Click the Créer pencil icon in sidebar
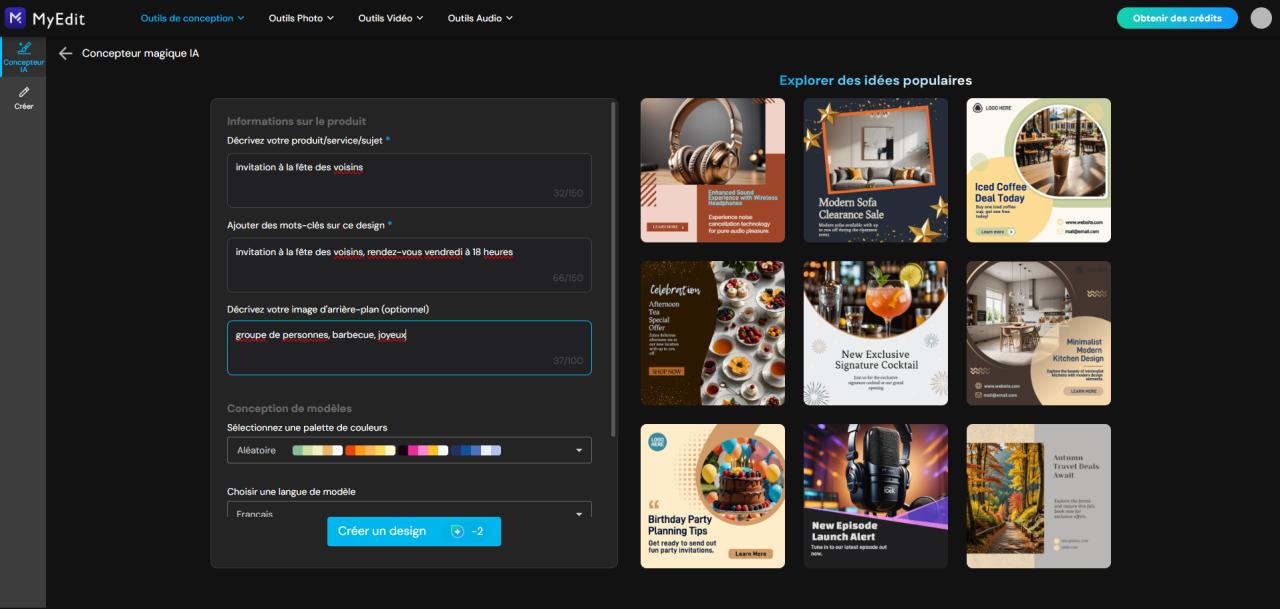 24,94
